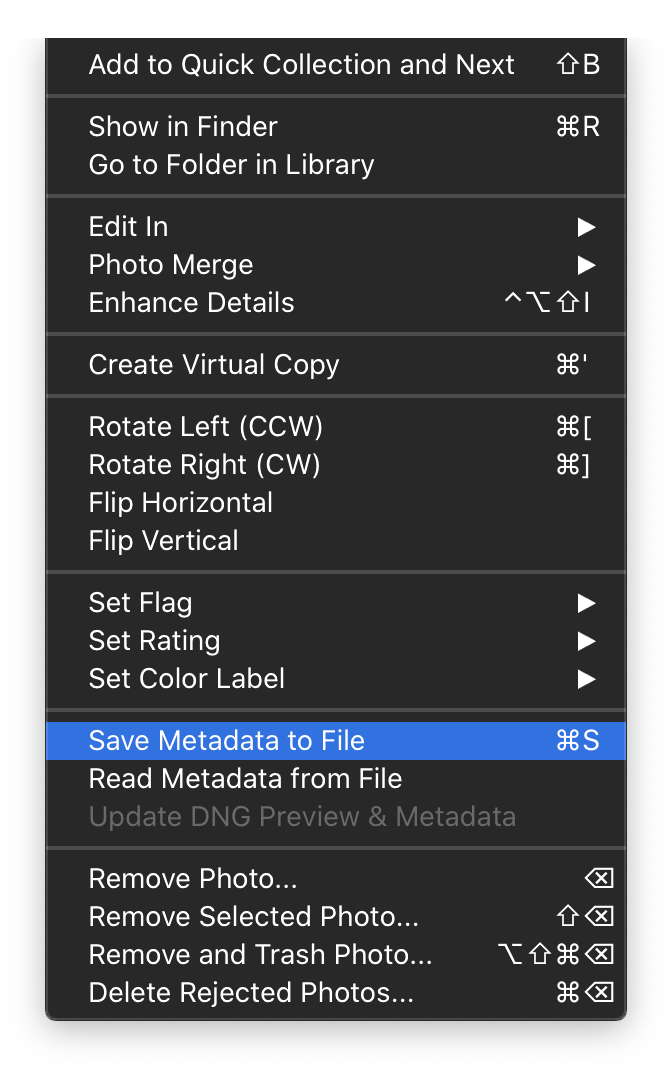Expand the Set Color Label submenu arrow

(x=586, y=679)
